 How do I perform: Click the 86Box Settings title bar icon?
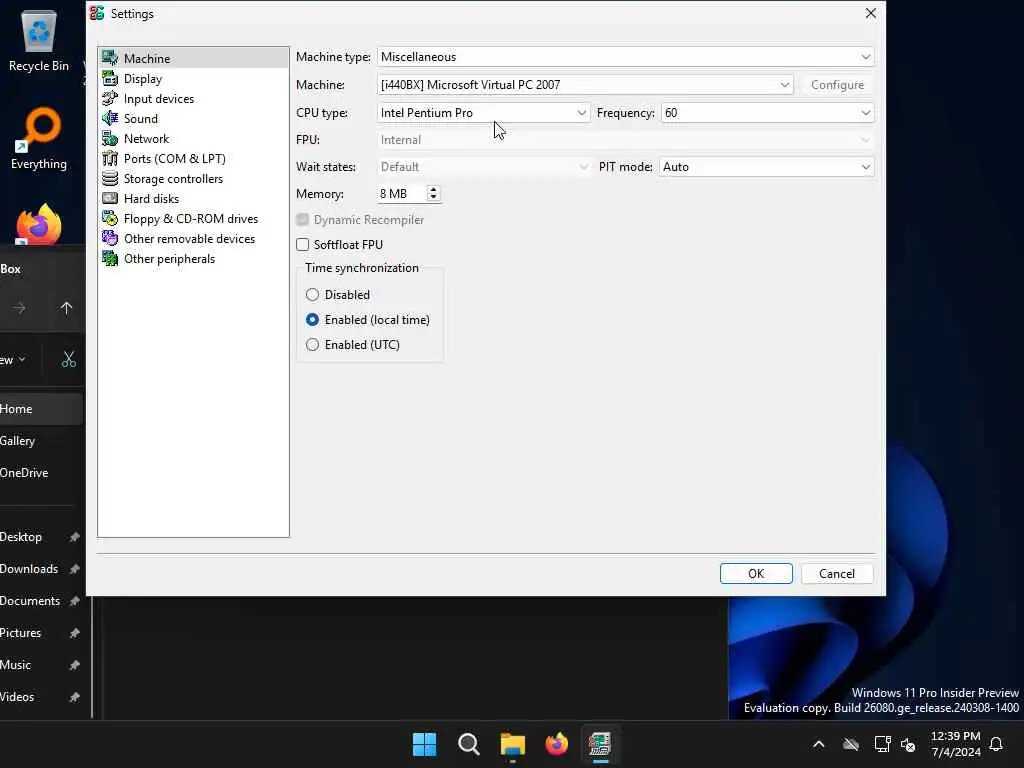(97, 14)
